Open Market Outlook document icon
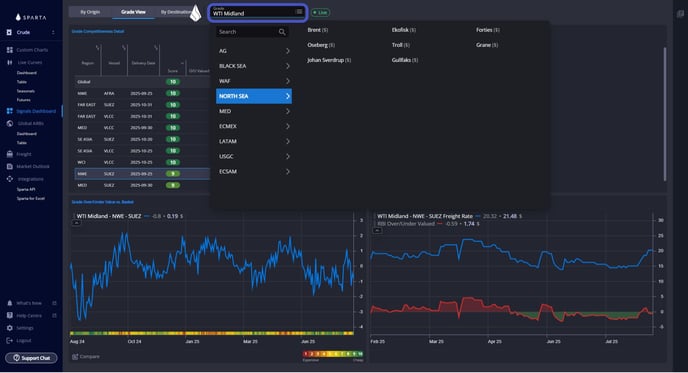The width and height of the screenshot is (688, 373). point(10,166)
